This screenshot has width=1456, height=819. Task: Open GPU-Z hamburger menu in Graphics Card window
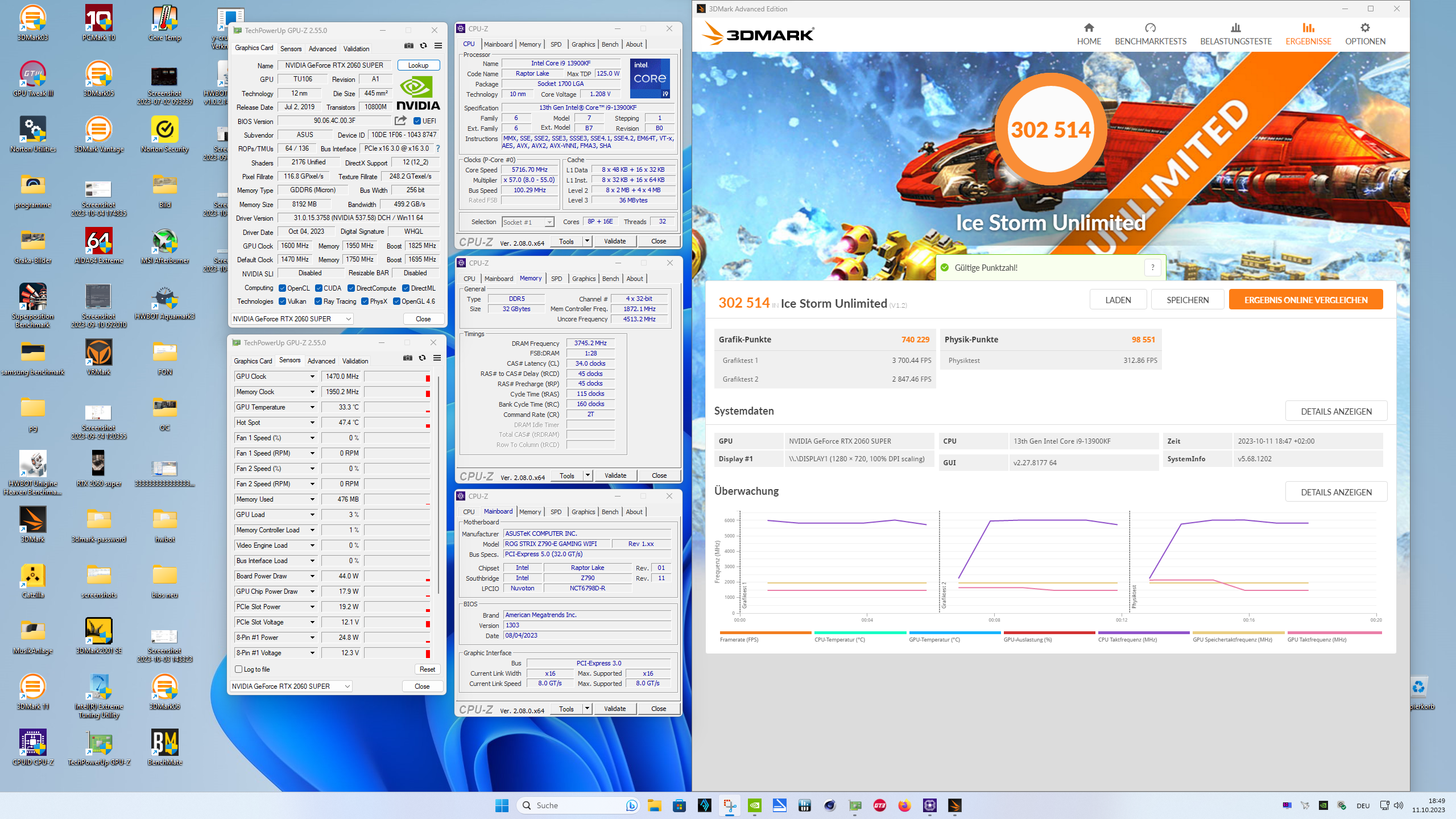[438, 46]
